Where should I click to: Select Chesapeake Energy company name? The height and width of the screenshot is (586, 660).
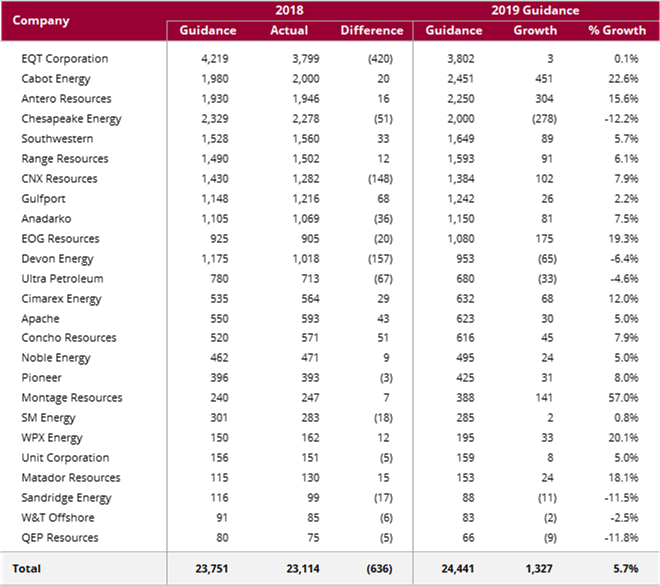(72, 119)
